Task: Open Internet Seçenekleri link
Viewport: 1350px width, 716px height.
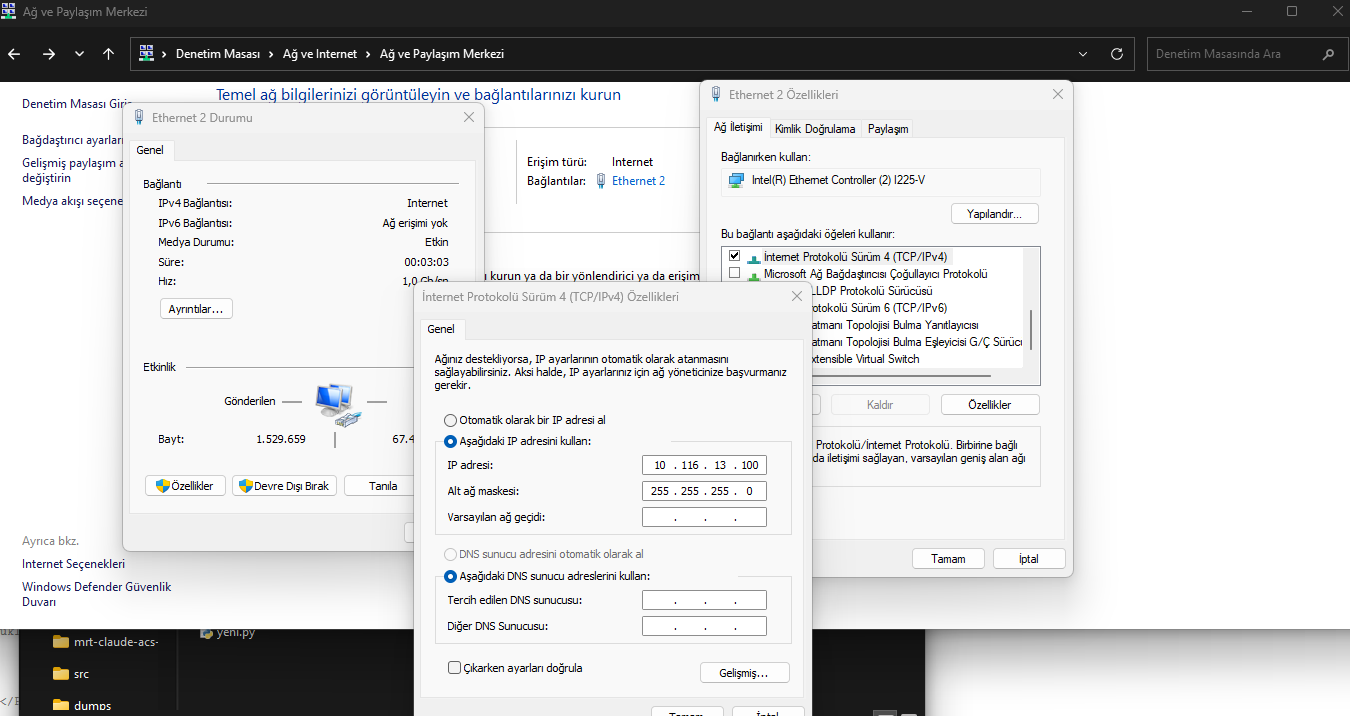Action: coord(74,564)
